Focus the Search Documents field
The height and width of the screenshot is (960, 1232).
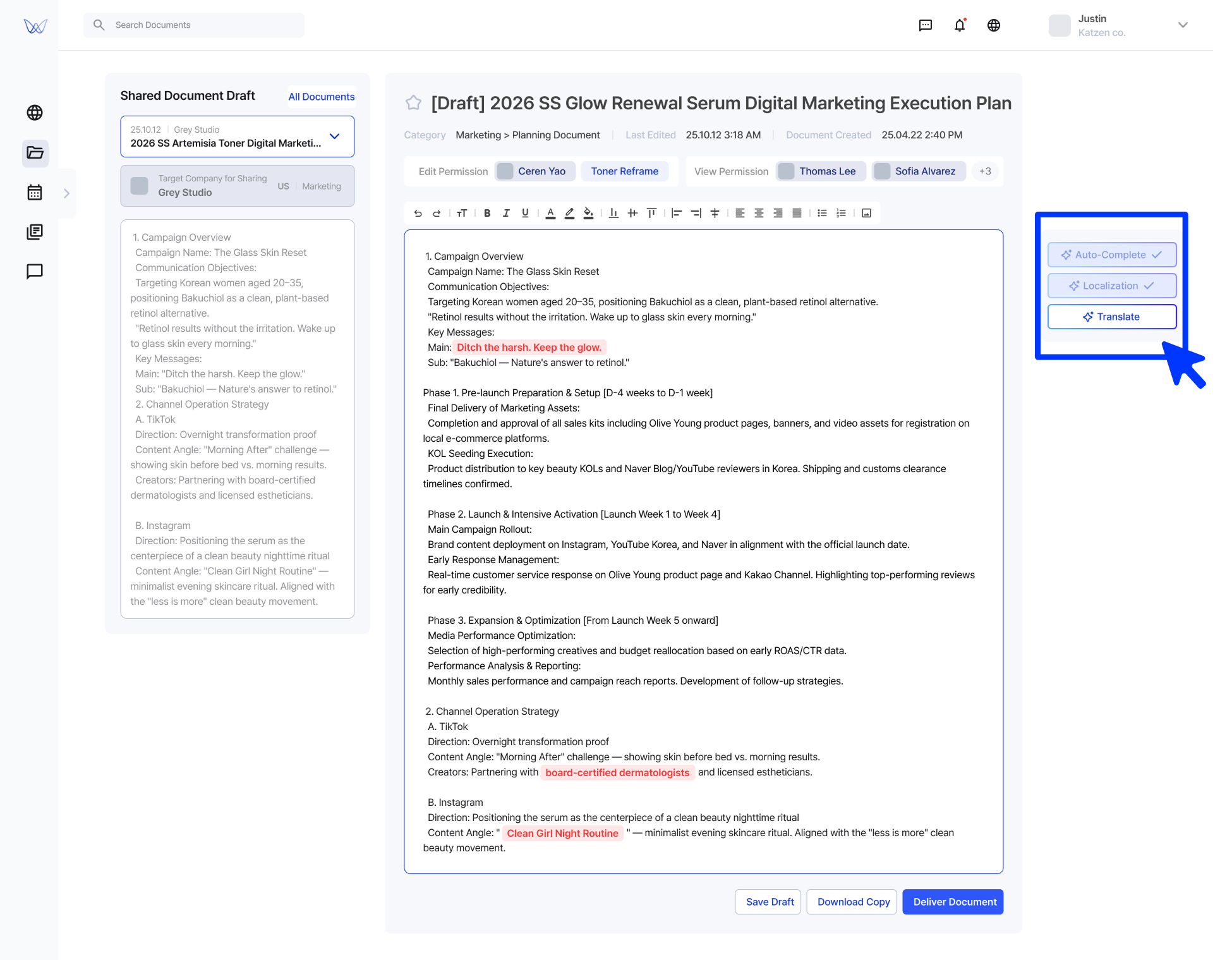(x=202, y=25)
